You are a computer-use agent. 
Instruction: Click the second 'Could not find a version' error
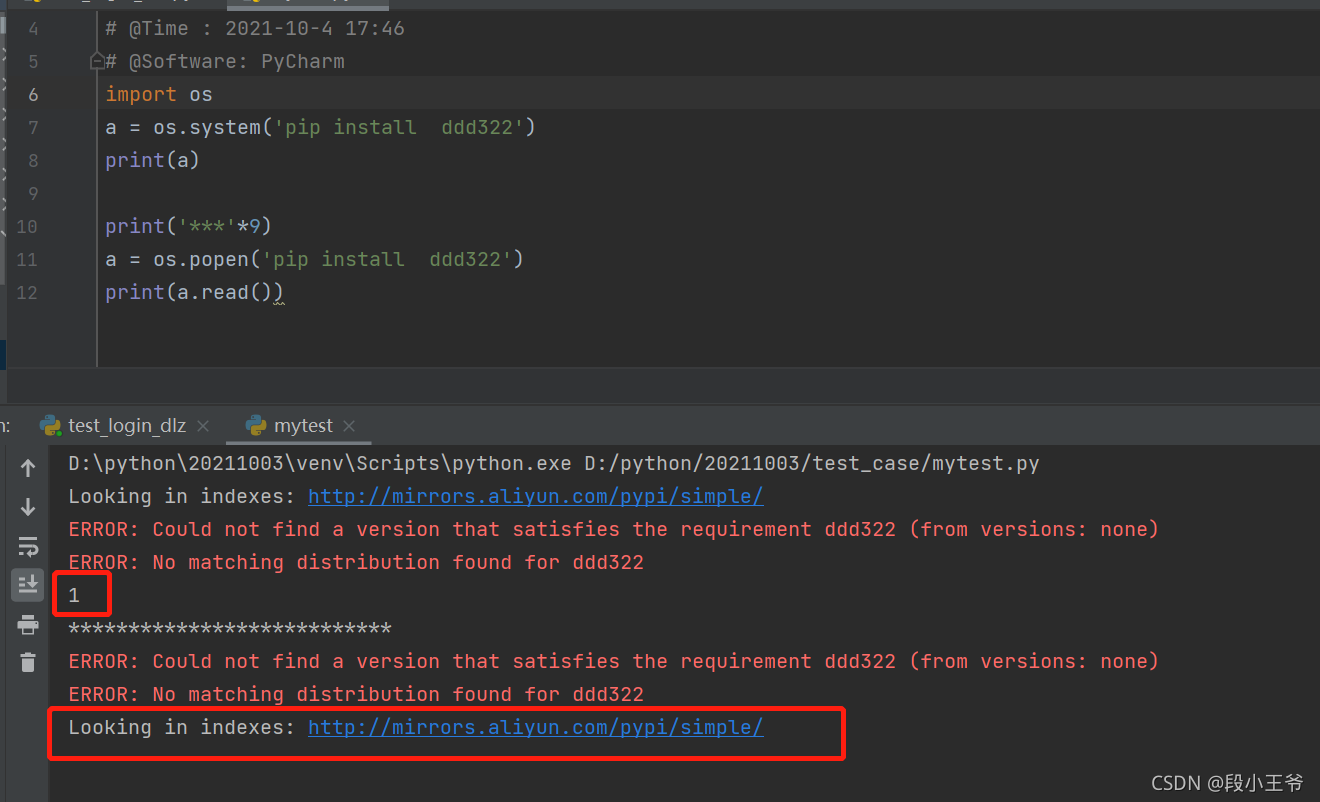click(x=613, y=662)
